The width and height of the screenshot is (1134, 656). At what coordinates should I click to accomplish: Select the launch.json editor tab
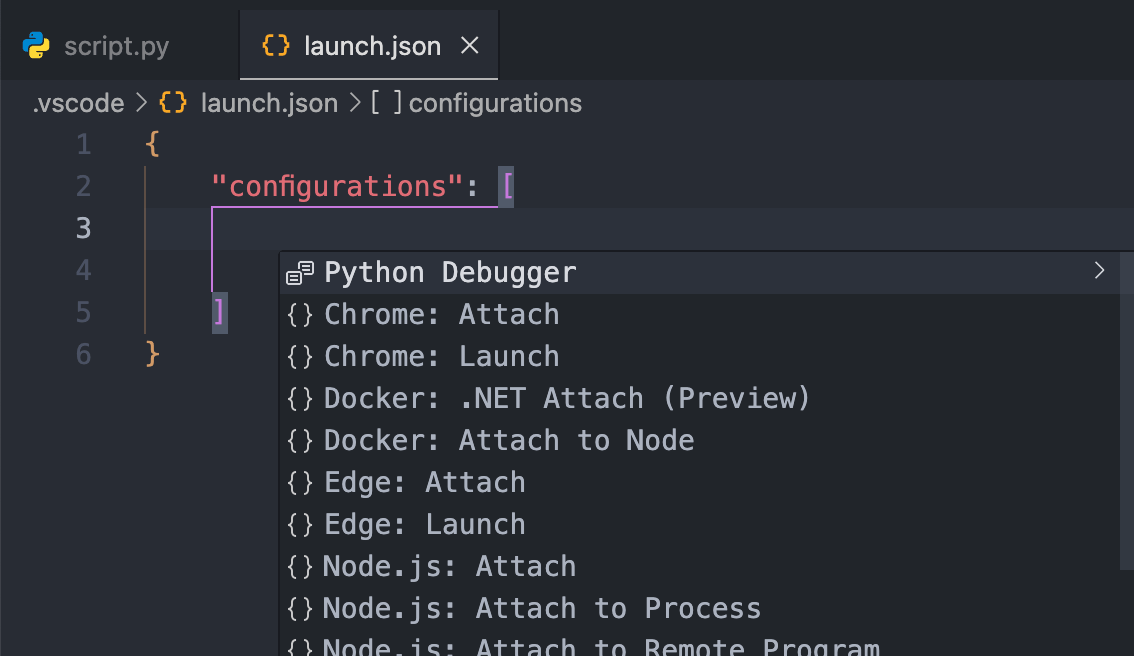pos(372,46)
